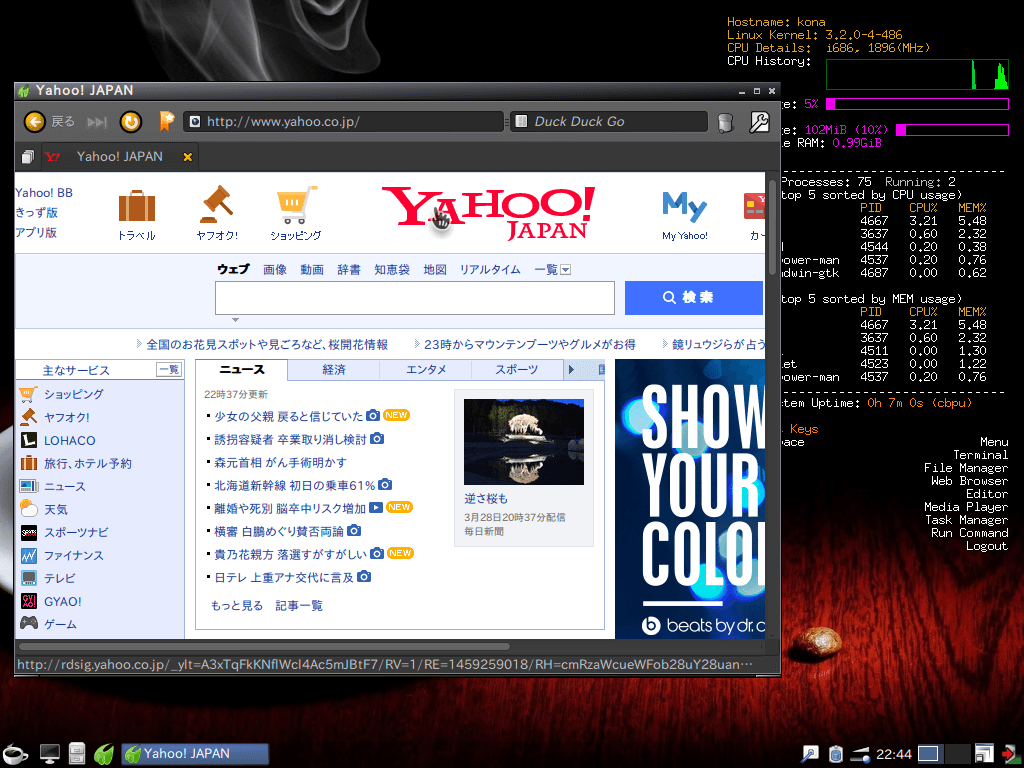Viewport: 1024px width, 768px height.
Task: Open the アプリ版 link
Action: click(x=37, y=232)
